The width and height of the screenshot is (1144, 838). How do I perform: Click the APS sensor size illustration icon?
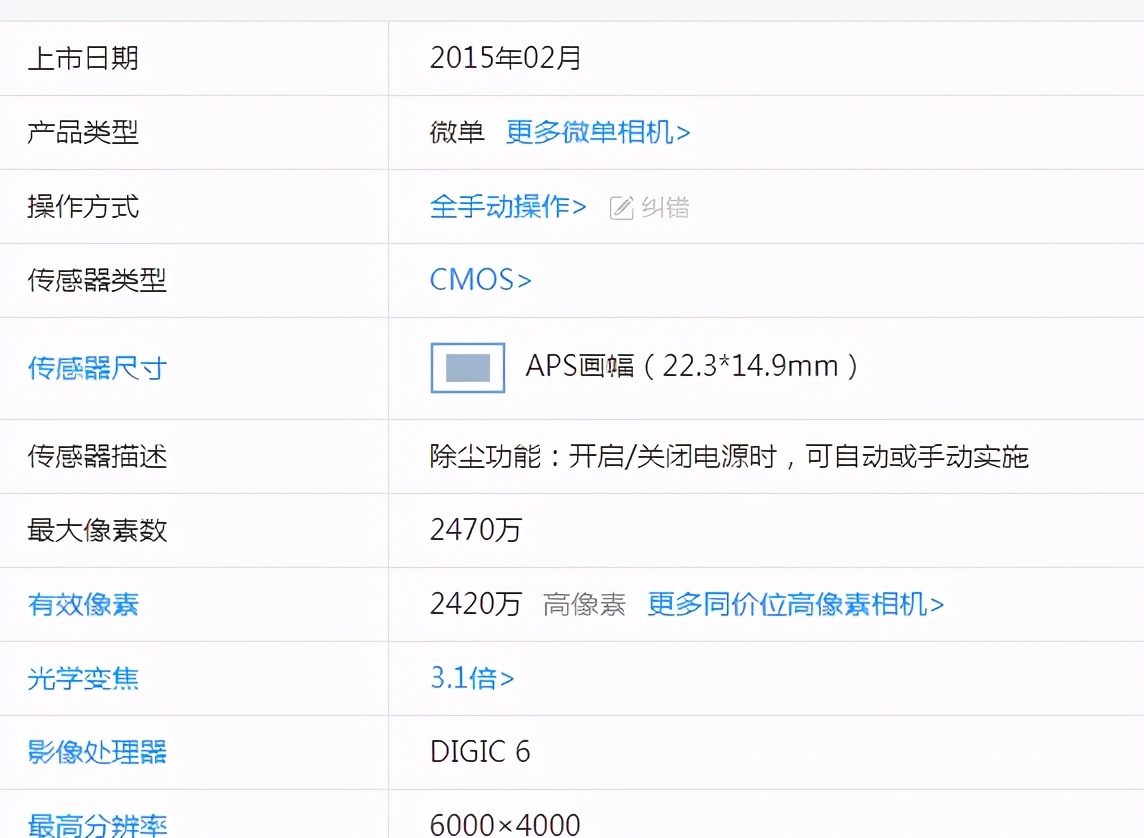tap(466, 367)
